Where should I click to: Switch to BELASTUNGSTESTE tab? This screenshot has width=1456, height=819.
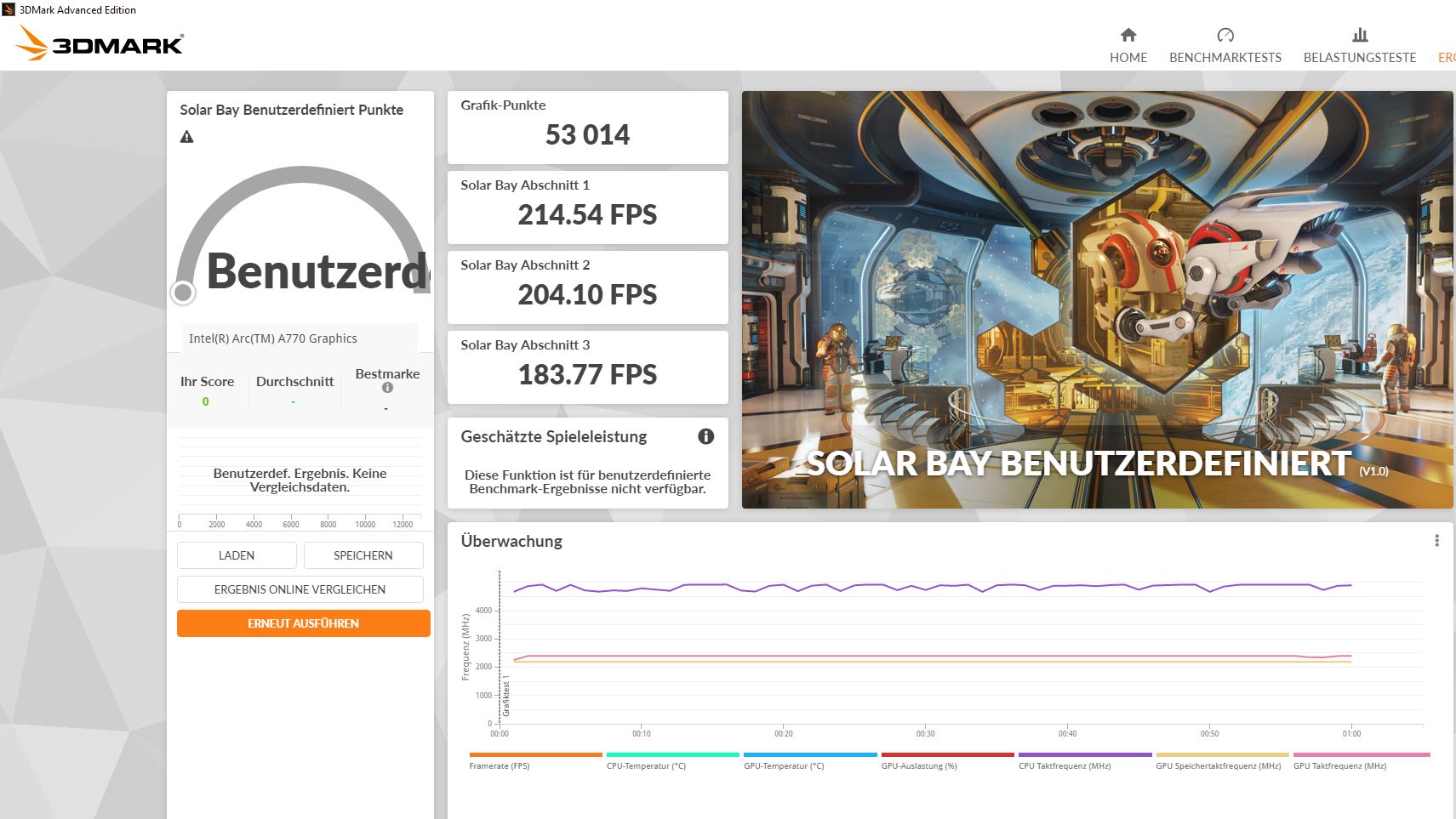click(1360, 57)
